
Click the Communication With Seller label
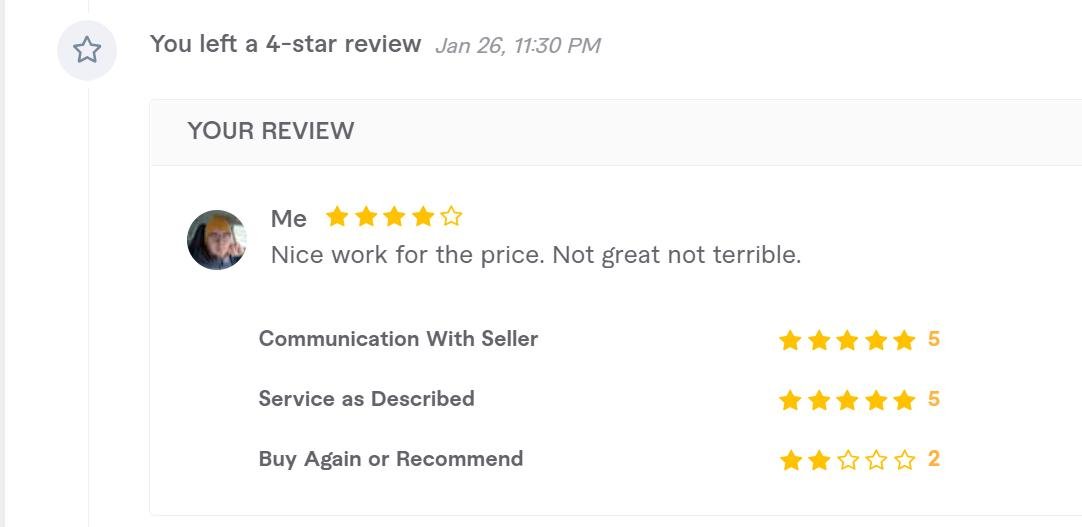(398, 339)
